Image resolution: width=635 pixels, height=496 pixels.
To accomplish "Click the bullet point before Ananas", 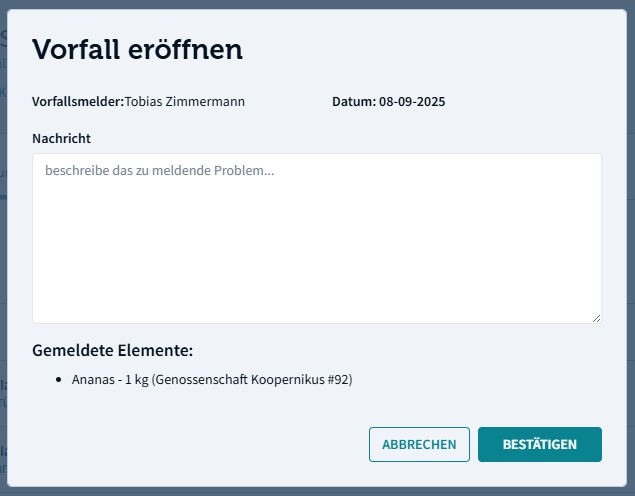I will point(61,381).
